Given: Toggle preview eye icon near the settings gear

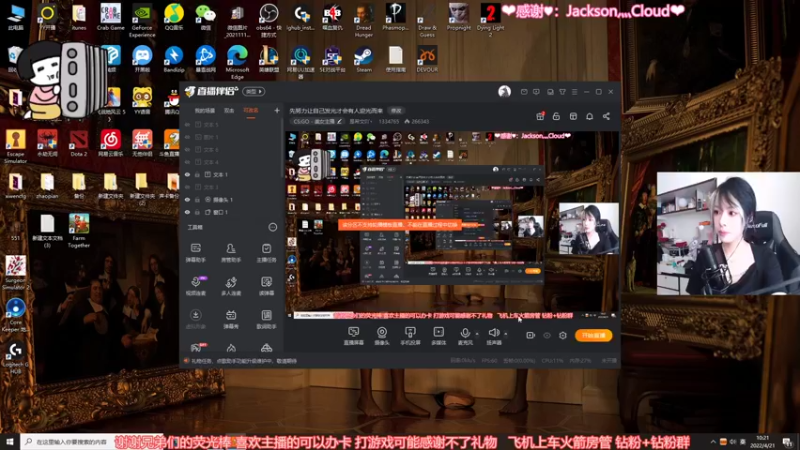Looking at the screenshot, I should click(547, 335).
